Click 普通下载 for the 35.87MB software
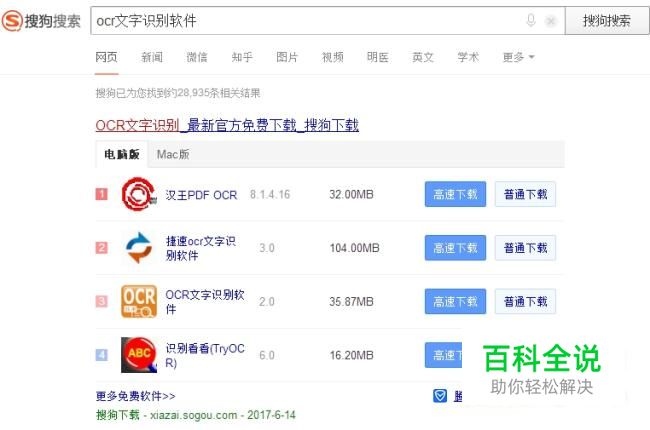This screenshot has width=650, height=430. (x=525, y=301)
